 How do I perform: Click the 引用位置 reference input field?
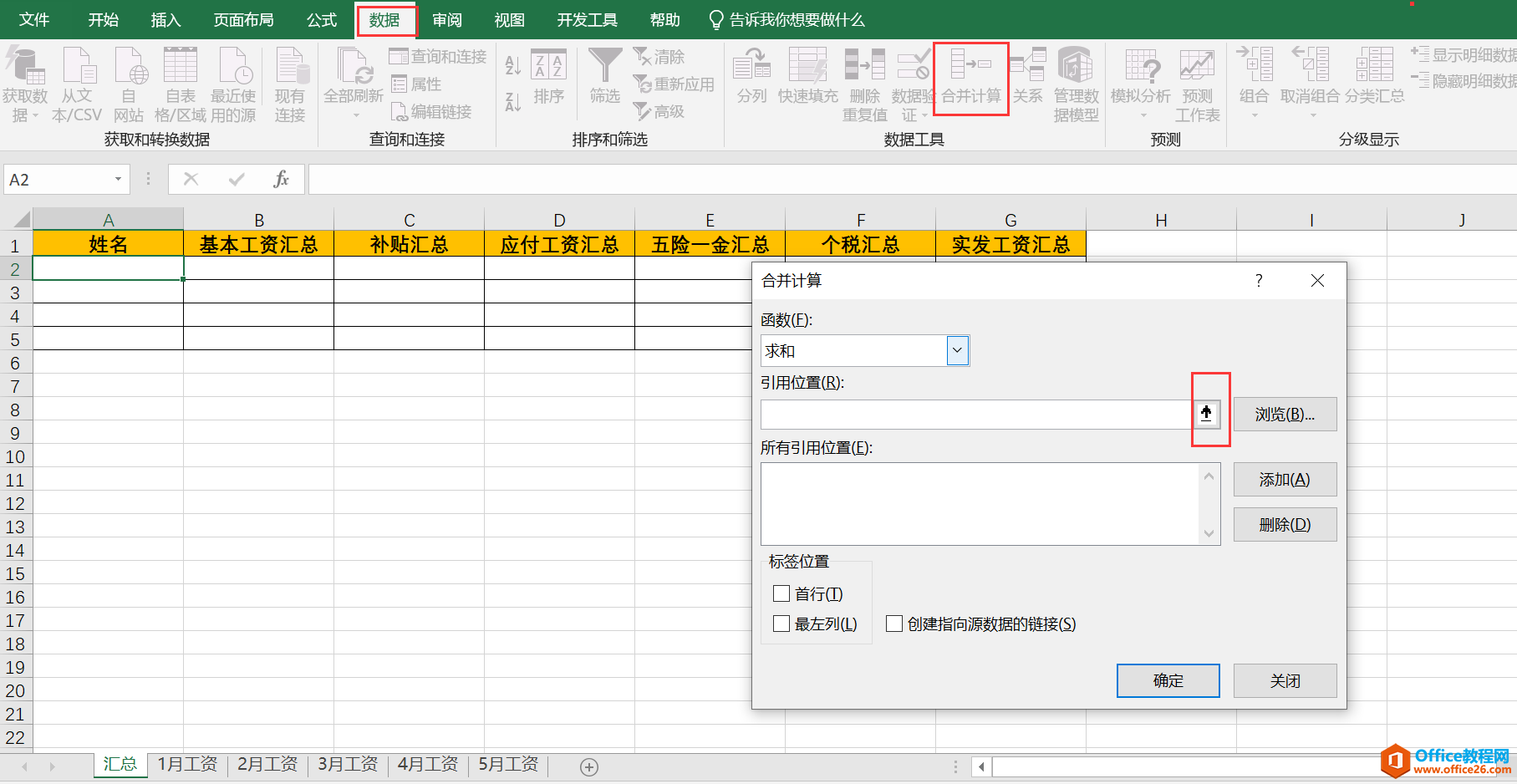tap(977, 414)
